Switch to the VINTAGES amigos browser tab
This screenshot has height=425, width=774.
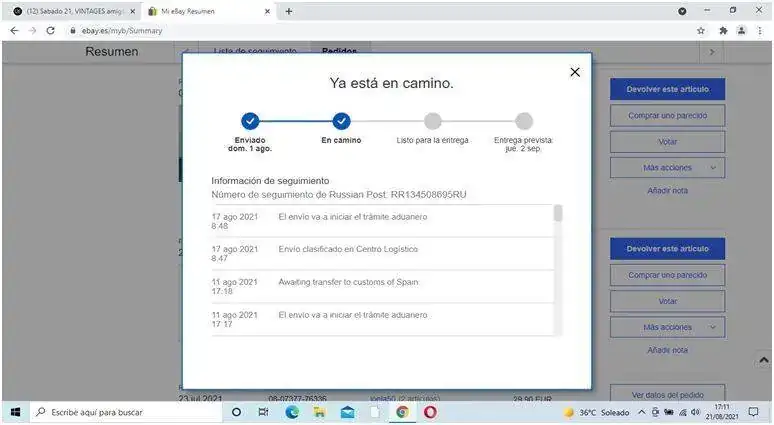70,11
